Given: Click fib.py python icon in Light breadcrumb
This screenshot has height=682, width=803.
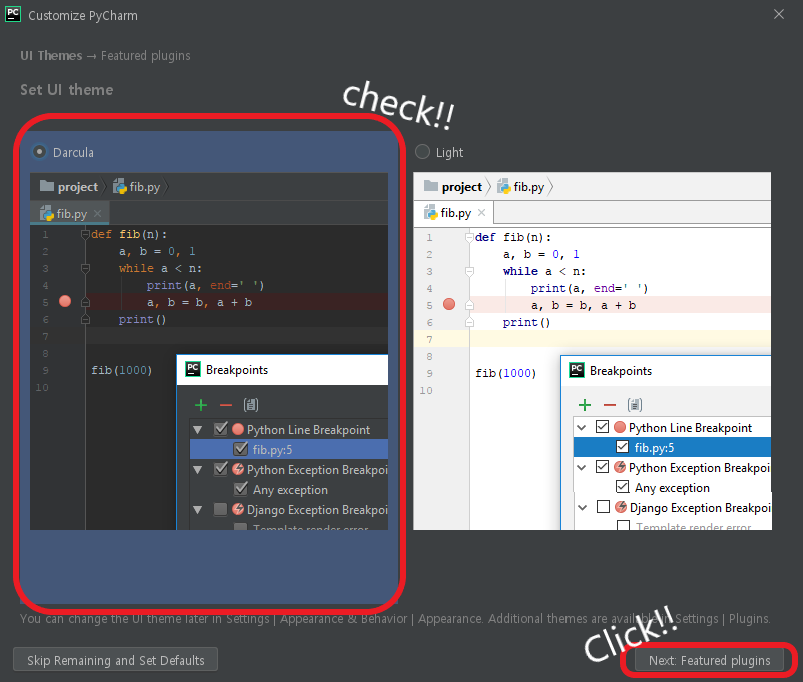Looking at the screenshot, I should click(504, 186).
